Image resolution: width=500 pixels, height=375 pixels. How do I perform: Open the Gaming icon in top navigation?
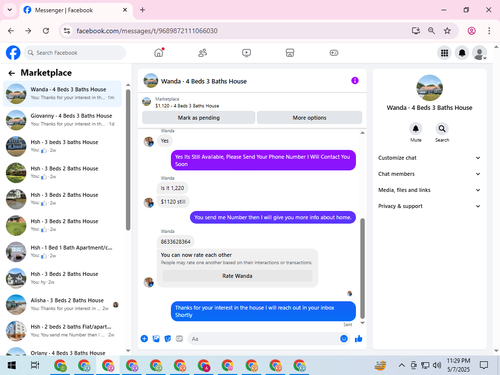click(334, 53)
